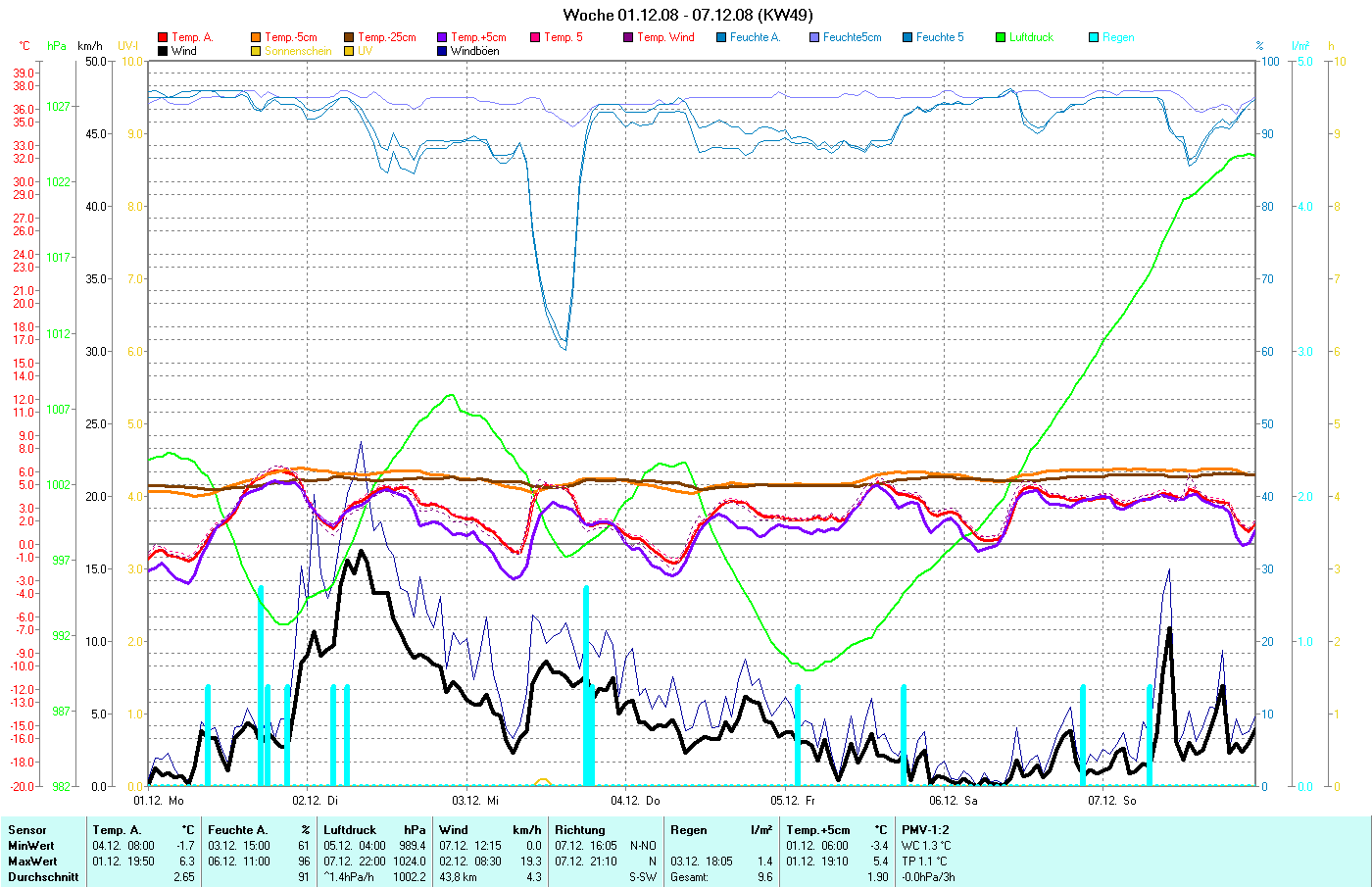Click the black Wind legend swatch

tap(163, 51)
